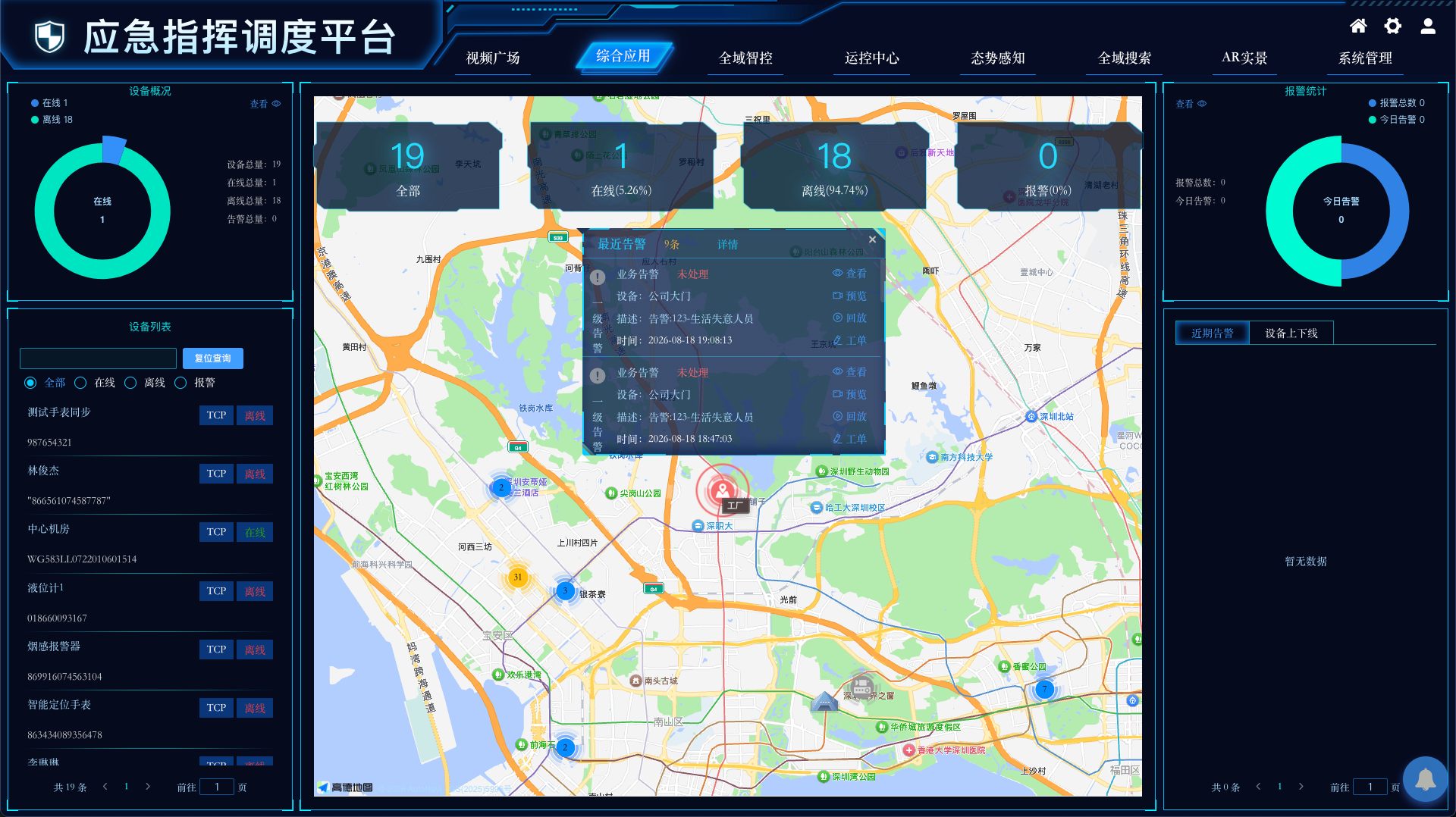Click the yellow cluster marker 31

point(518,578)
